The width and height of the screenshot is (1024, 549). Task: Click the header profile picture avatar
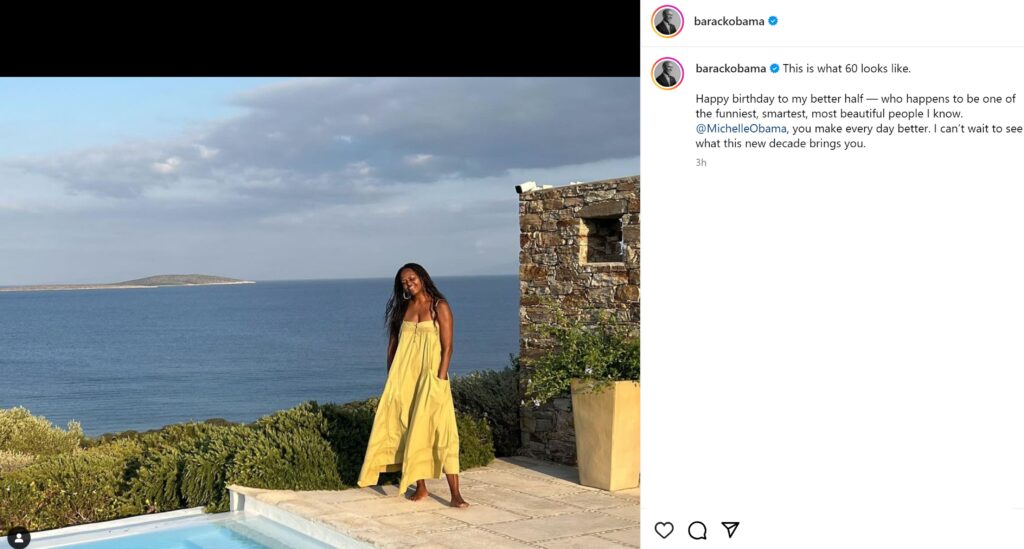(x=667, y=22)
